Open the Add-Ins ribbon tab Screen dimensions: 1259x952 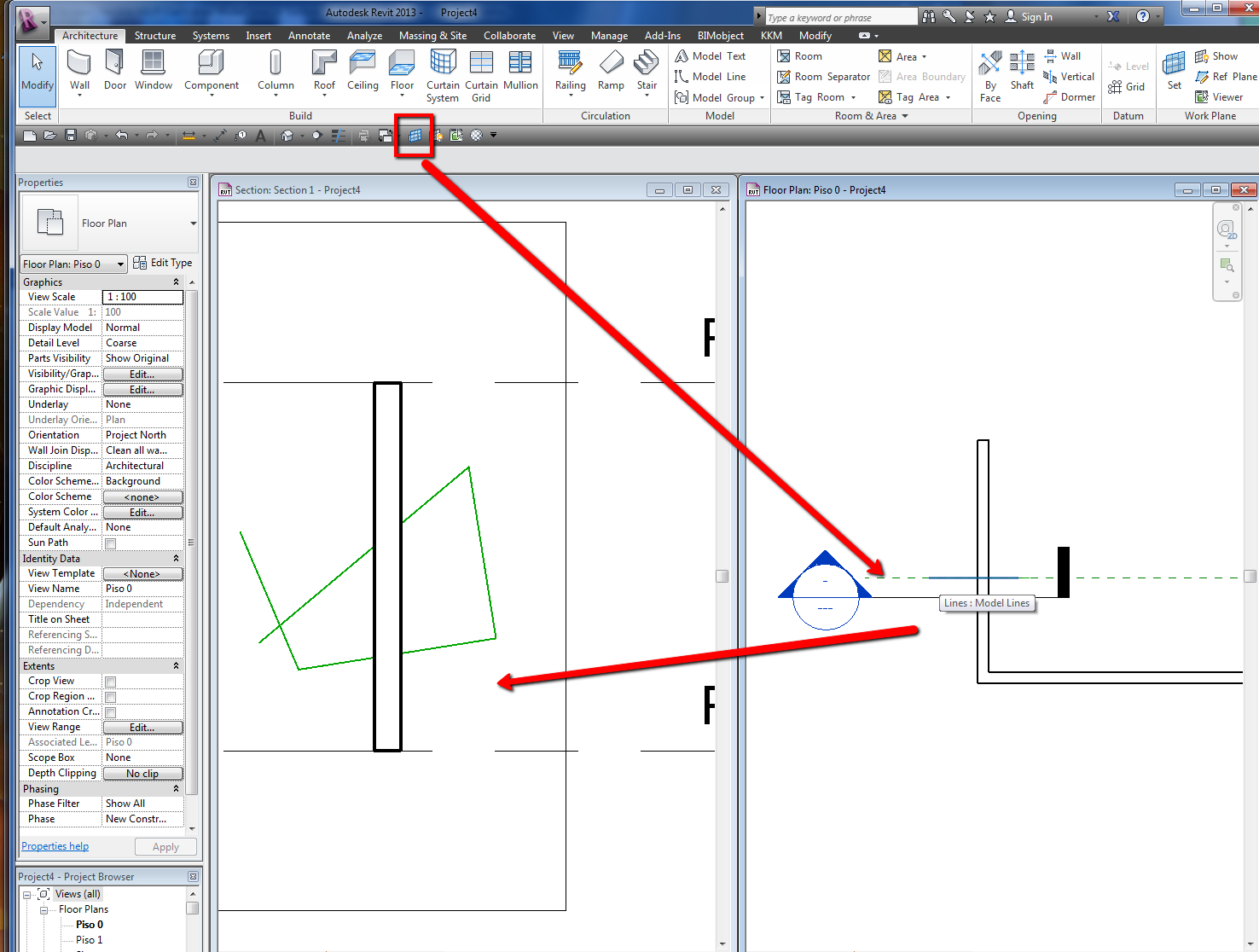click(663, 36)
